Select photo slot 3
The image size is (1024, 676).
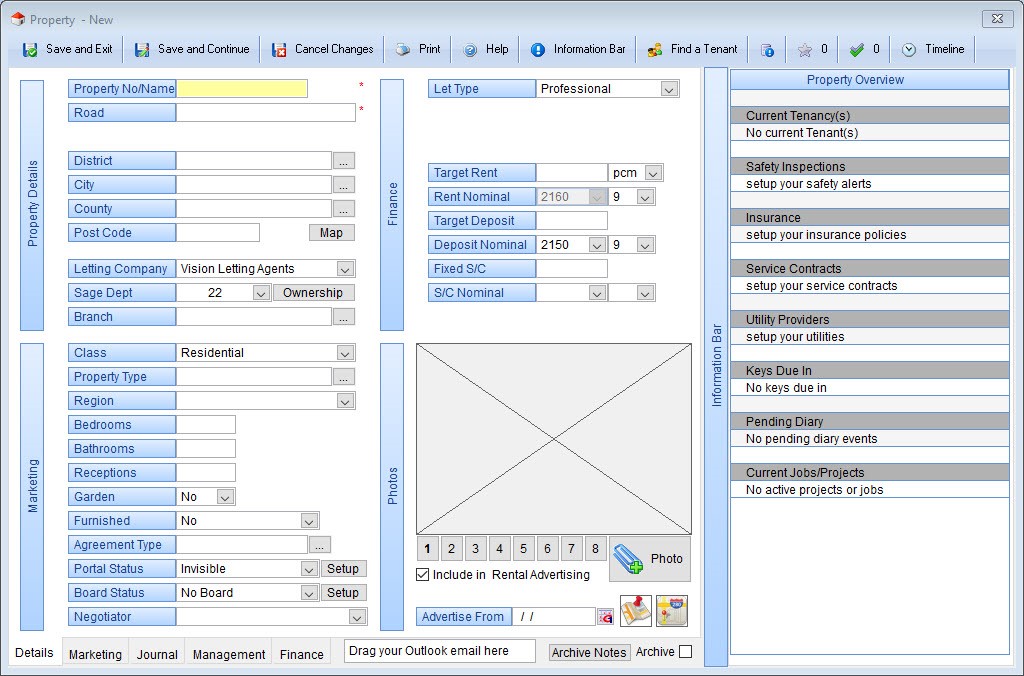click(x=475, y=549)
